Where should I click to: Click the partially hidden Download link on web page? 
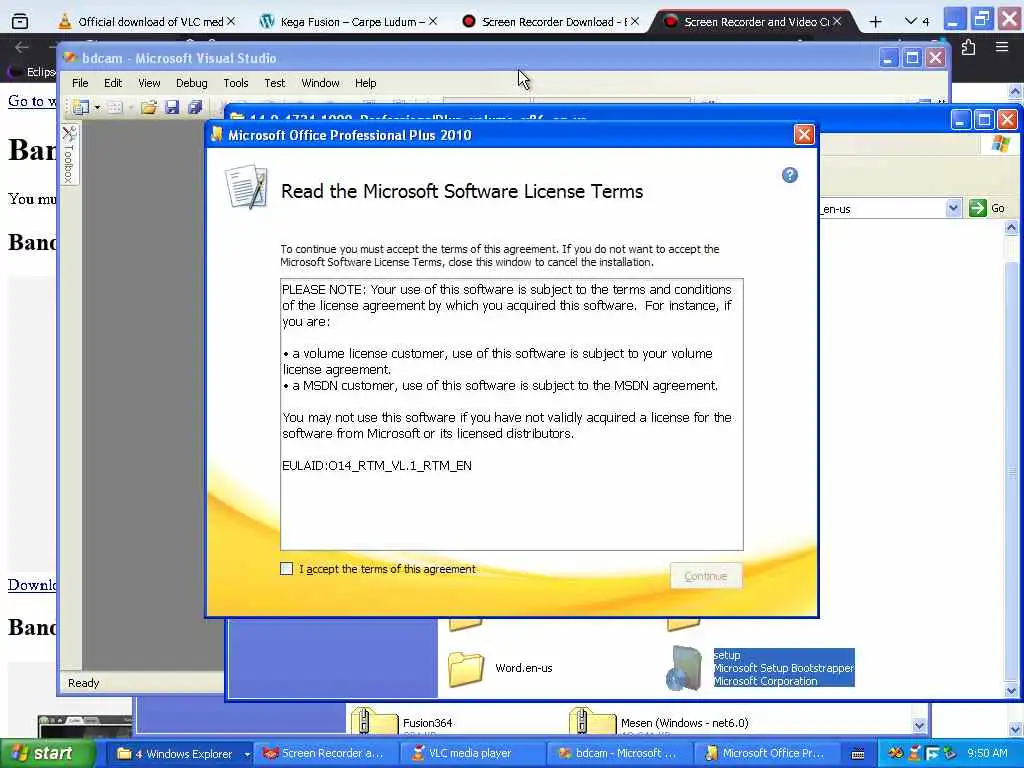pos(31,584)
